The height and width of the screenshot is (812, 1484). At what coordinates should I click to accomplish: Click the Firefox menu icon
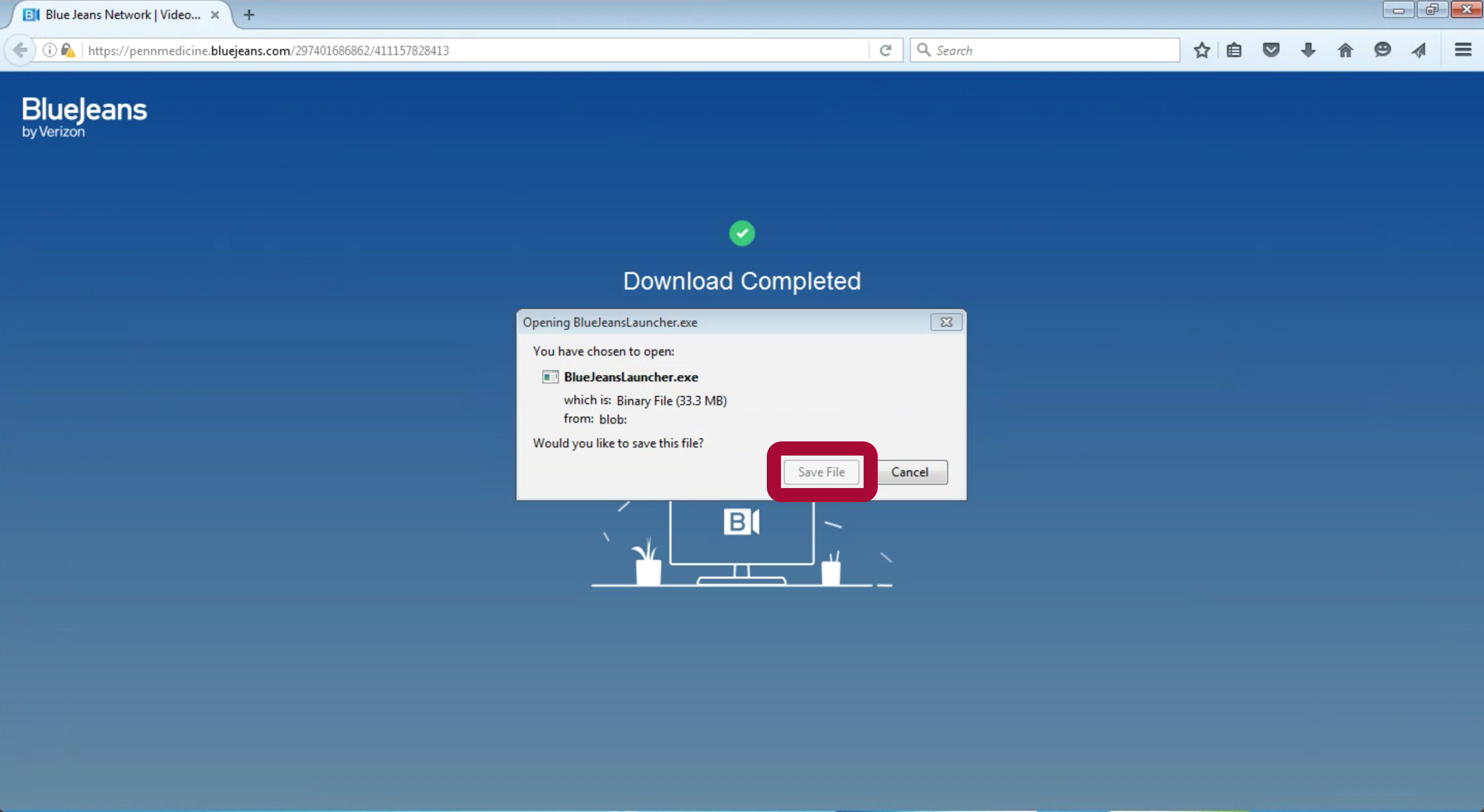1463,50
